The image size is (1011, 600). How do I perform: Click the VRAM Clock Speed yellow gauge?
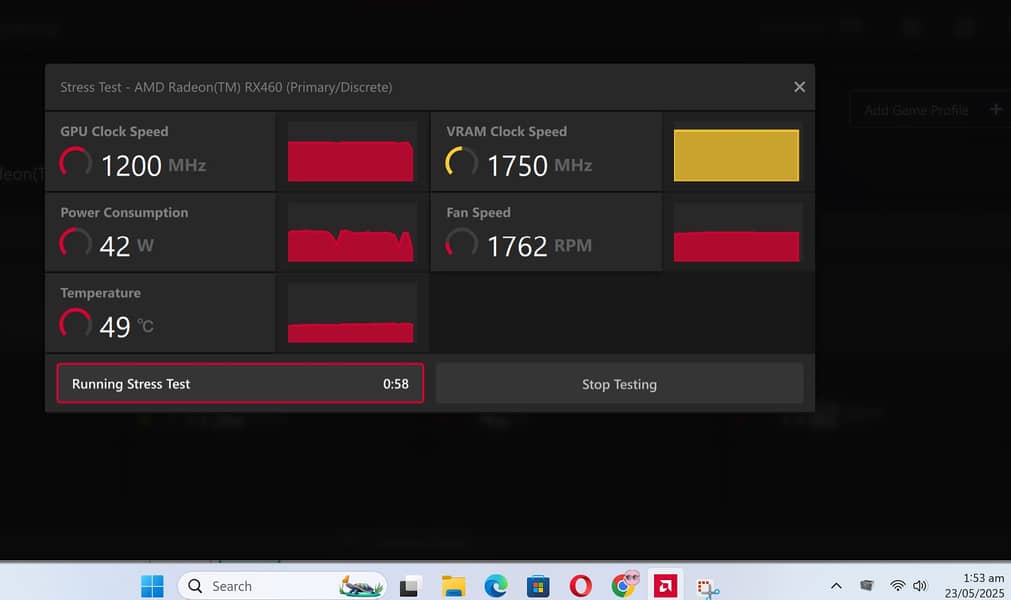coord(462,162)
